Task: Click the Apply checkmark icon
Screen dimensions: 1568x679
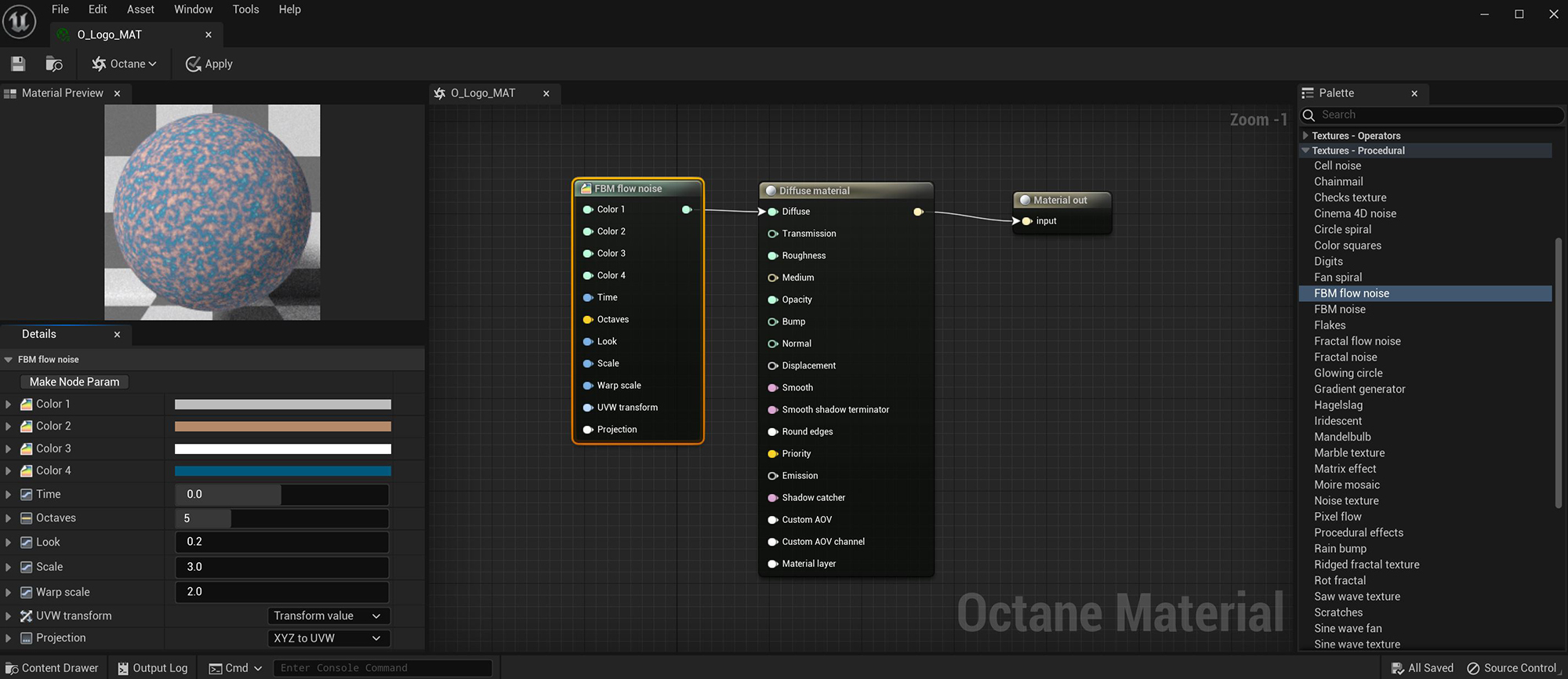Action: click(193, 64)
